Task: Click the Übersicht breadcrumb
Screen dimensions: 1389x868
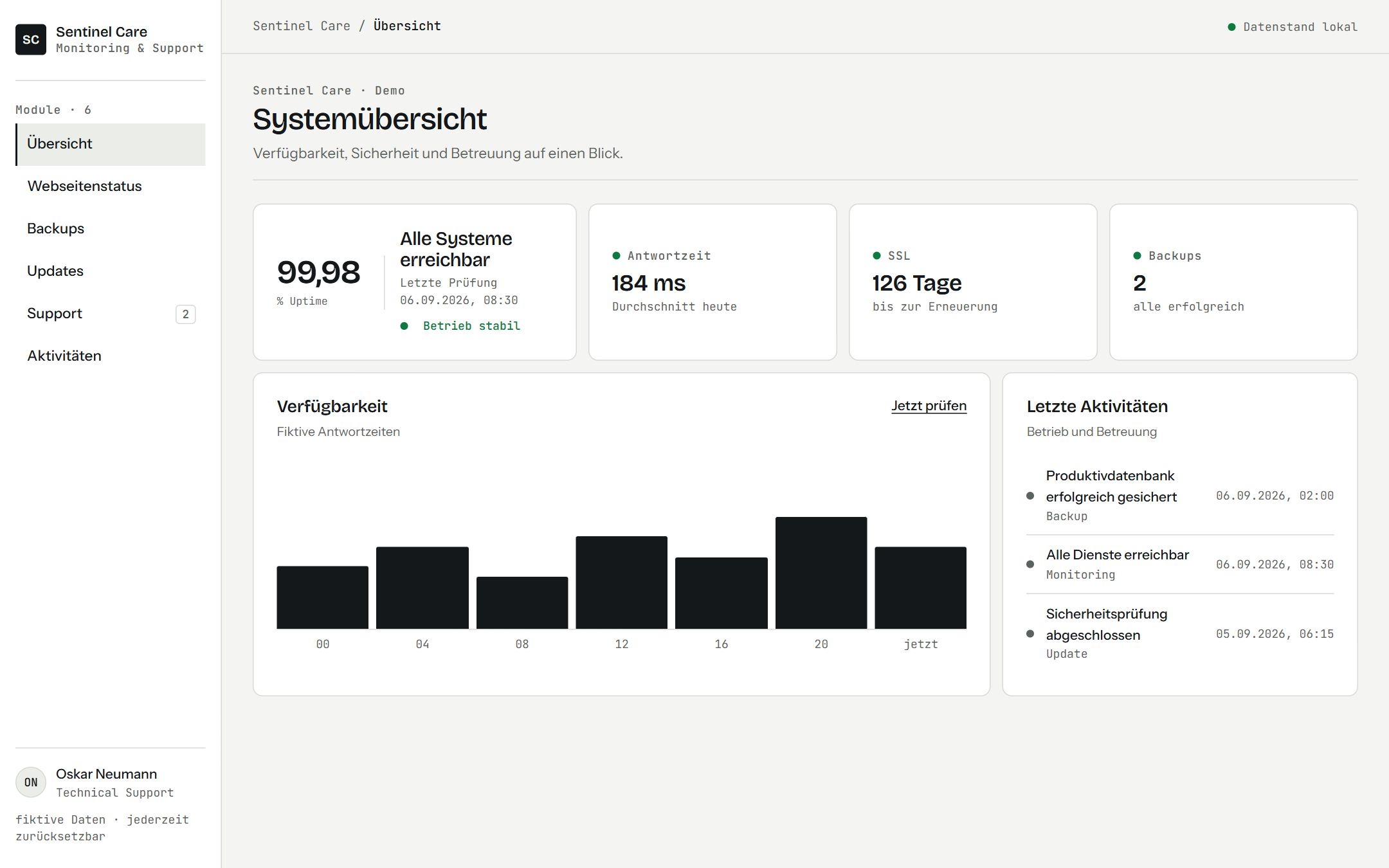Action: click(407, 26)
